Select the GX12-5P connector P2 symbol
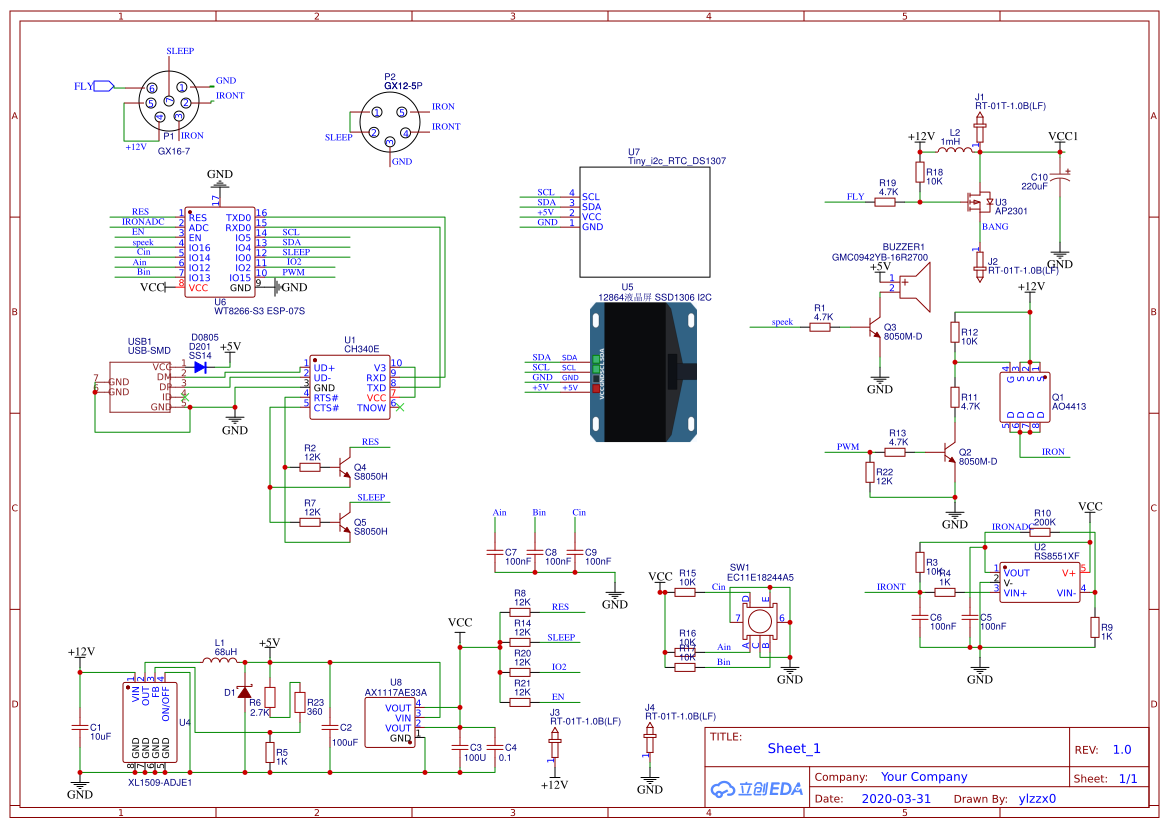The width and height of the screenshot is (1169, 828). (x=389, y=123)
